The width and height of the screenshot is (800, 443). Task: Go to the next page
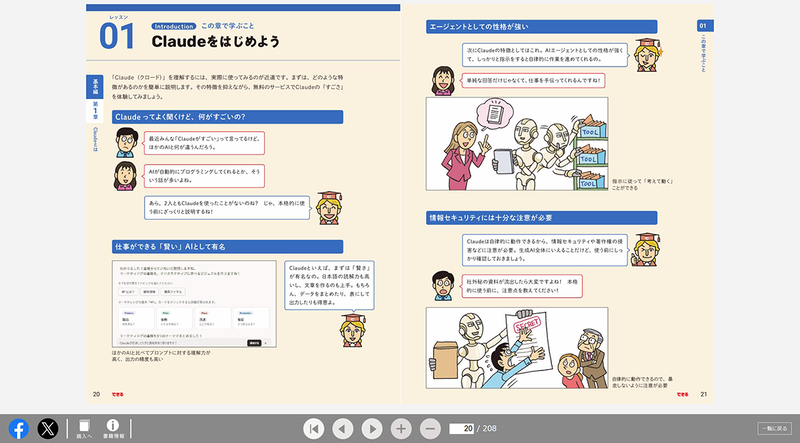(372, 429)
